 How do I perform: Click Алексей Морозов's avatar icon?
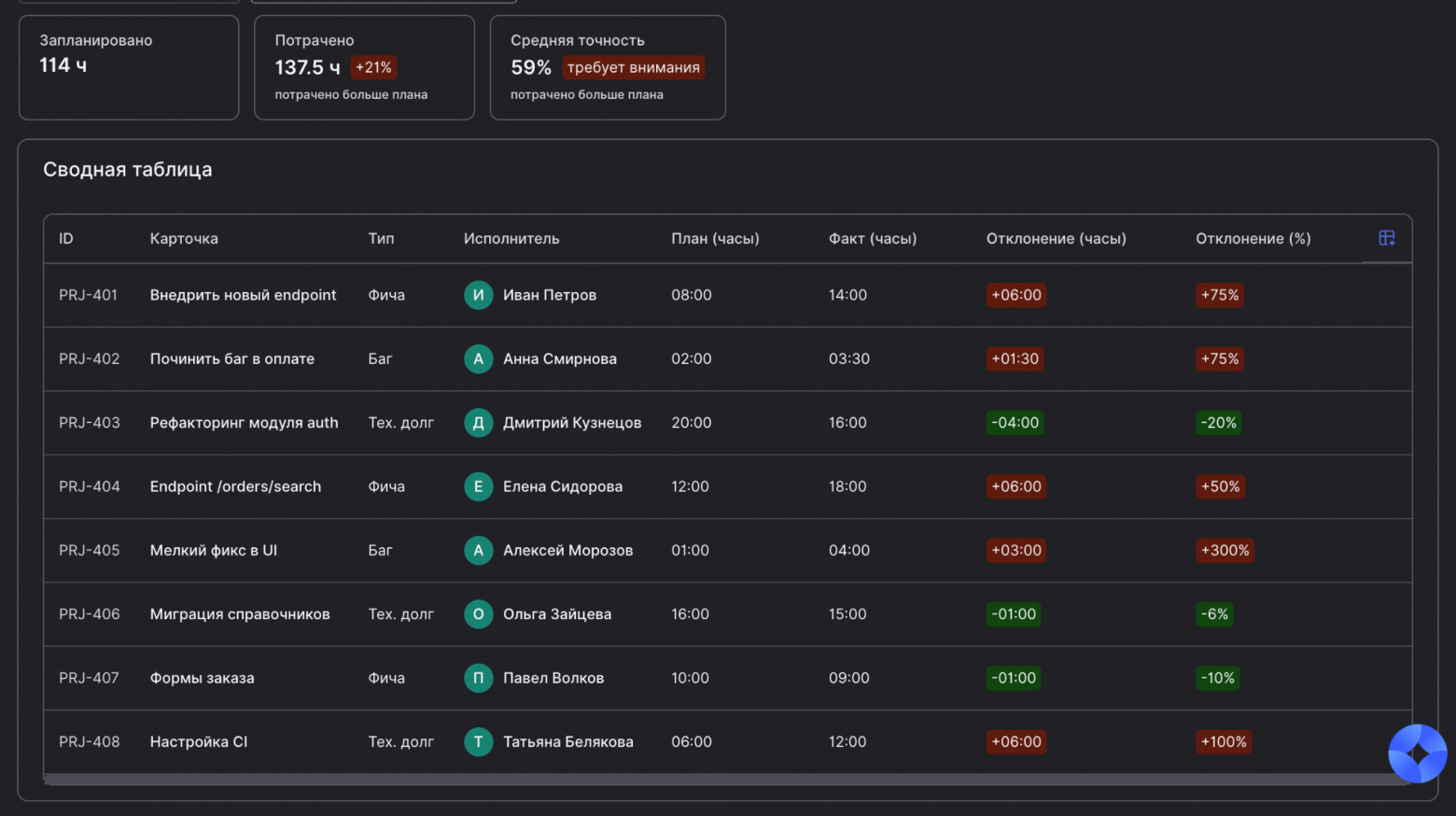(478, 551)
